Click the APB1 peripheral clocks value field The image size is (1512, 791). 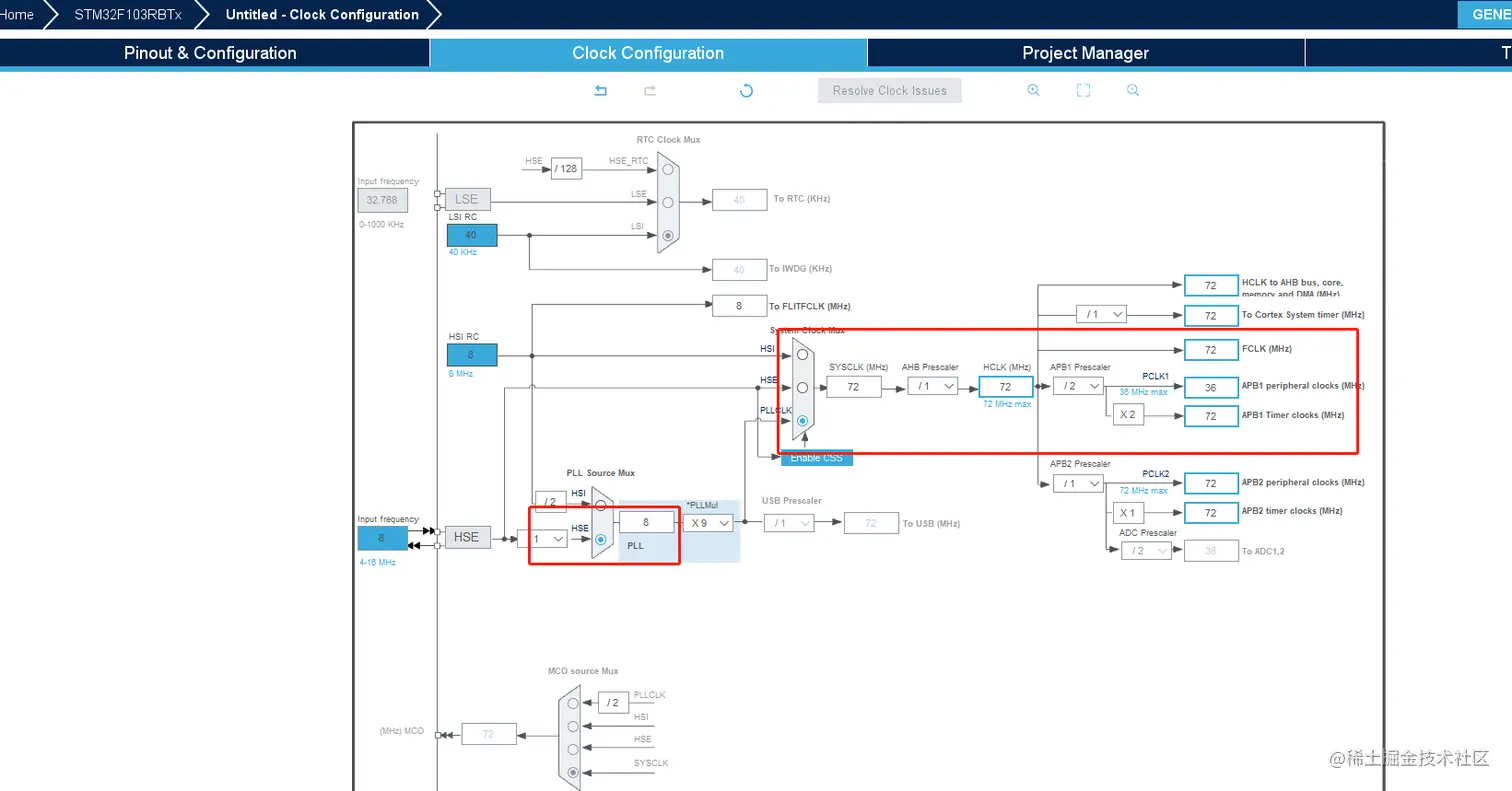1211,387
